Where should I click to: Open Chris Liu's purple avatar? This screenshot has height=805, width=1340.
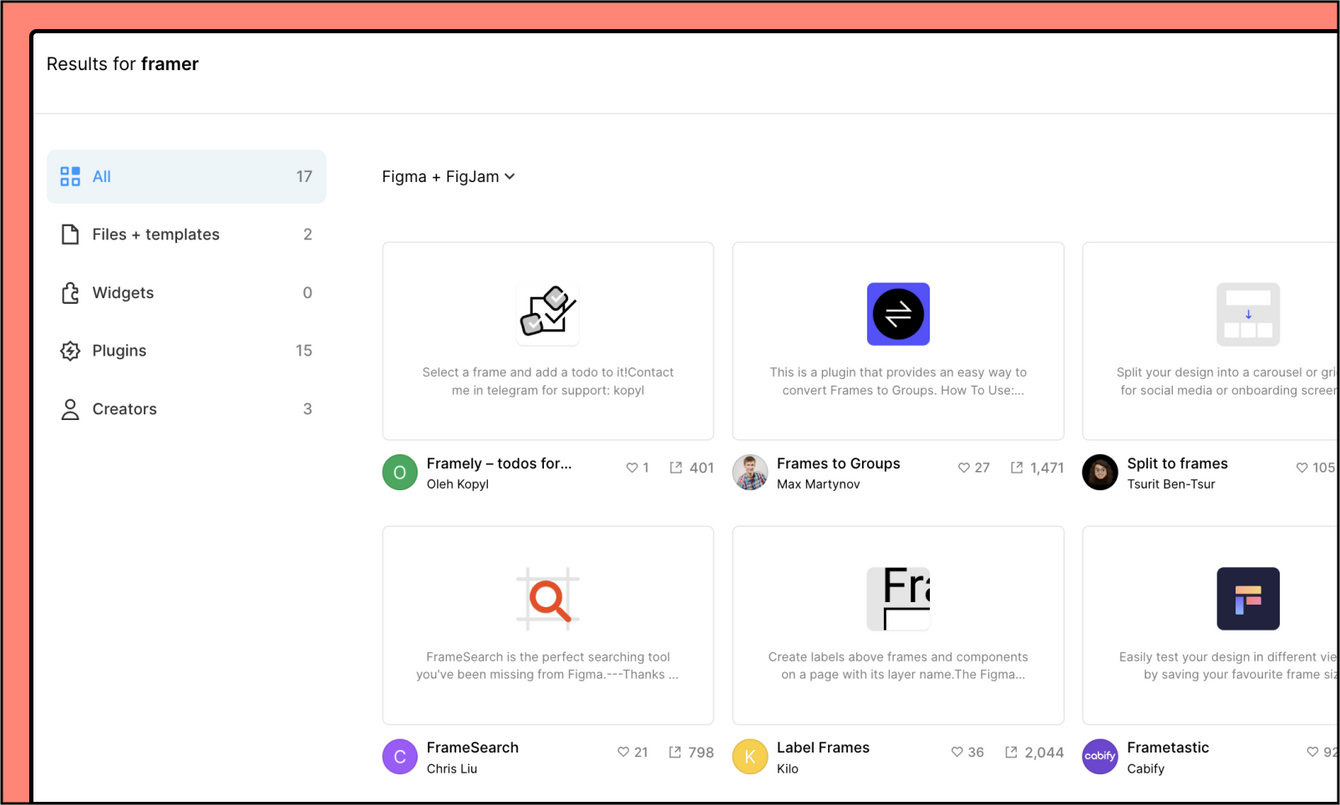[x=400, y=757]
